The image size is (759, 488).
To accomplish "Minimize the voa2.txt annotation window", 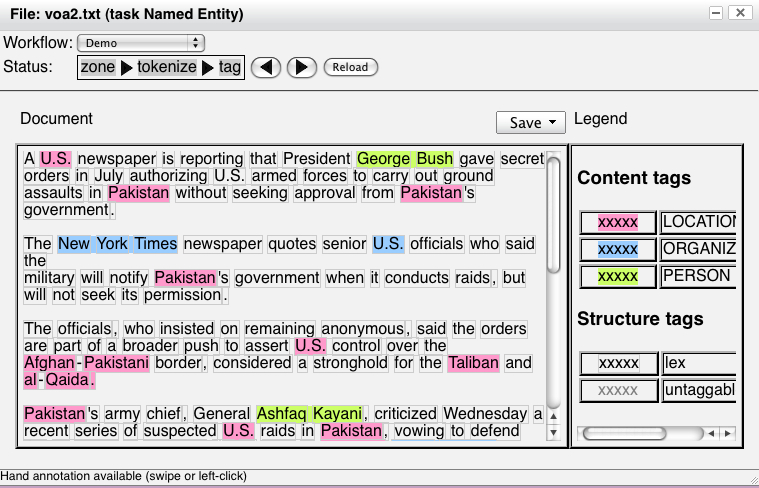I will (716, 13).
